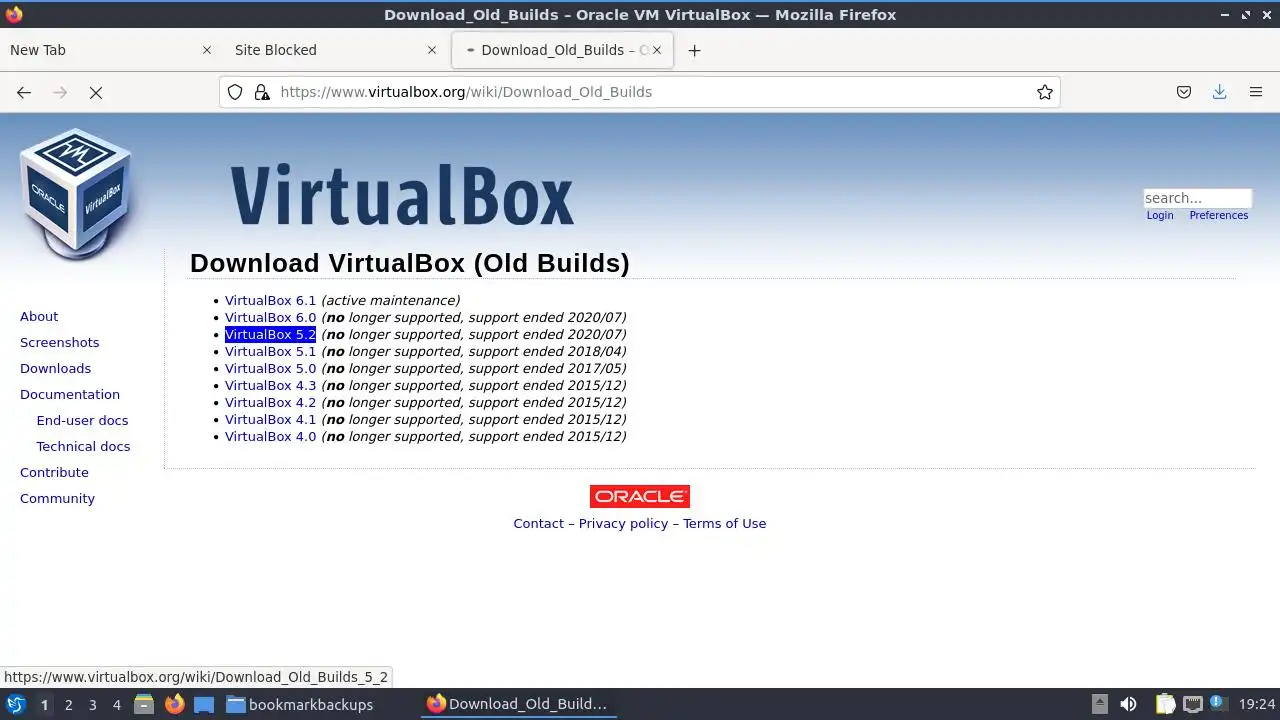
Task: Open the update notifier tray icon
Action: (x=1218, y=704)
